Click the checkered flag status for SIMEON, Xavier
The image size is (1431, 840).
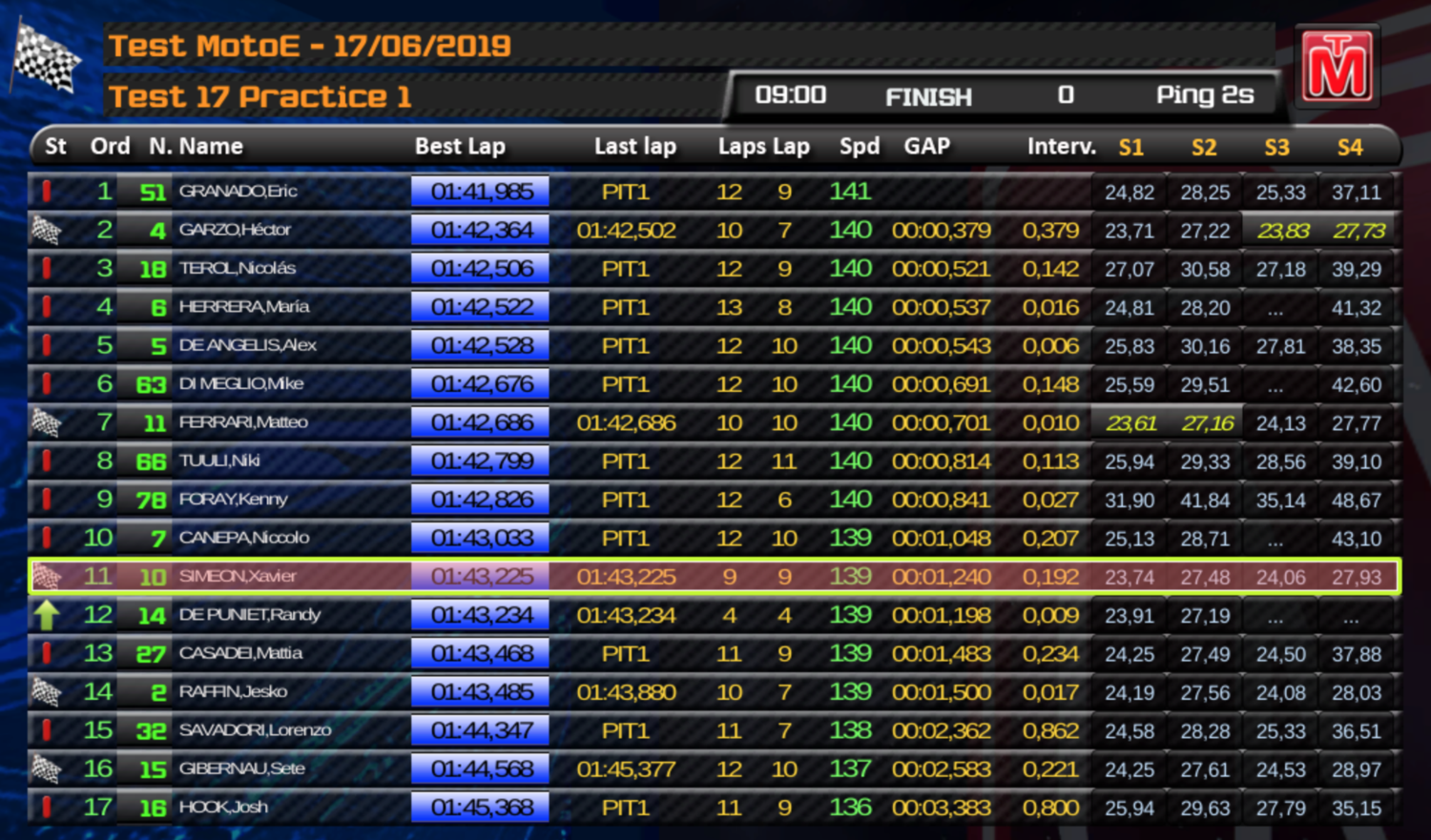[x=46, y=576]
